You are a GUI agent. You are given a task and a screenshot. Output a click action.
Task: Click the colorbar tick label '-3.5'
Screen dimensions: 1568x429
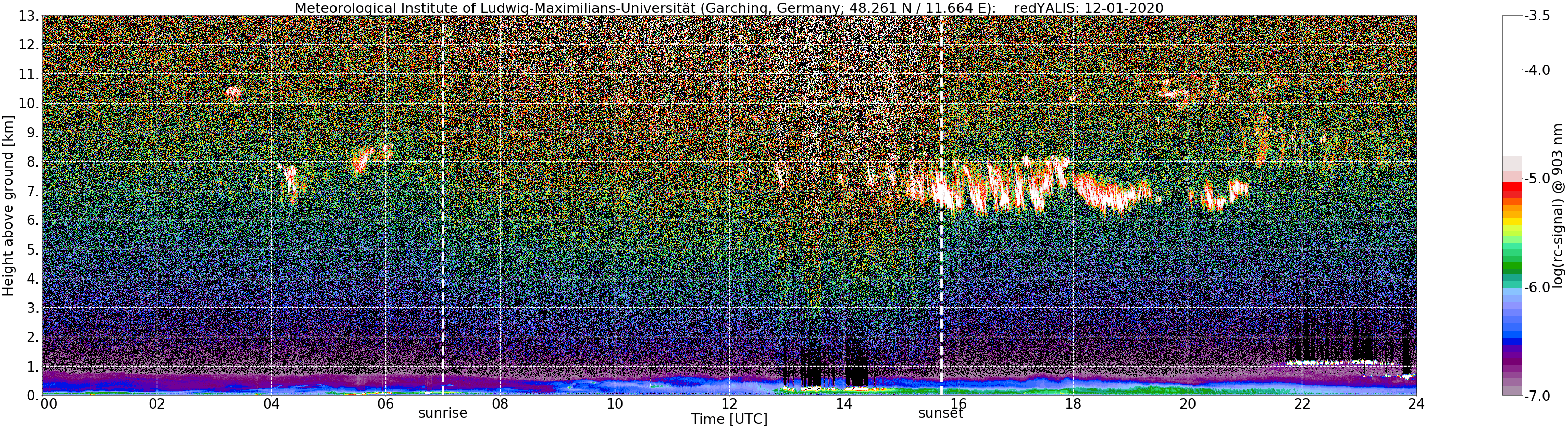(1537, 16)
